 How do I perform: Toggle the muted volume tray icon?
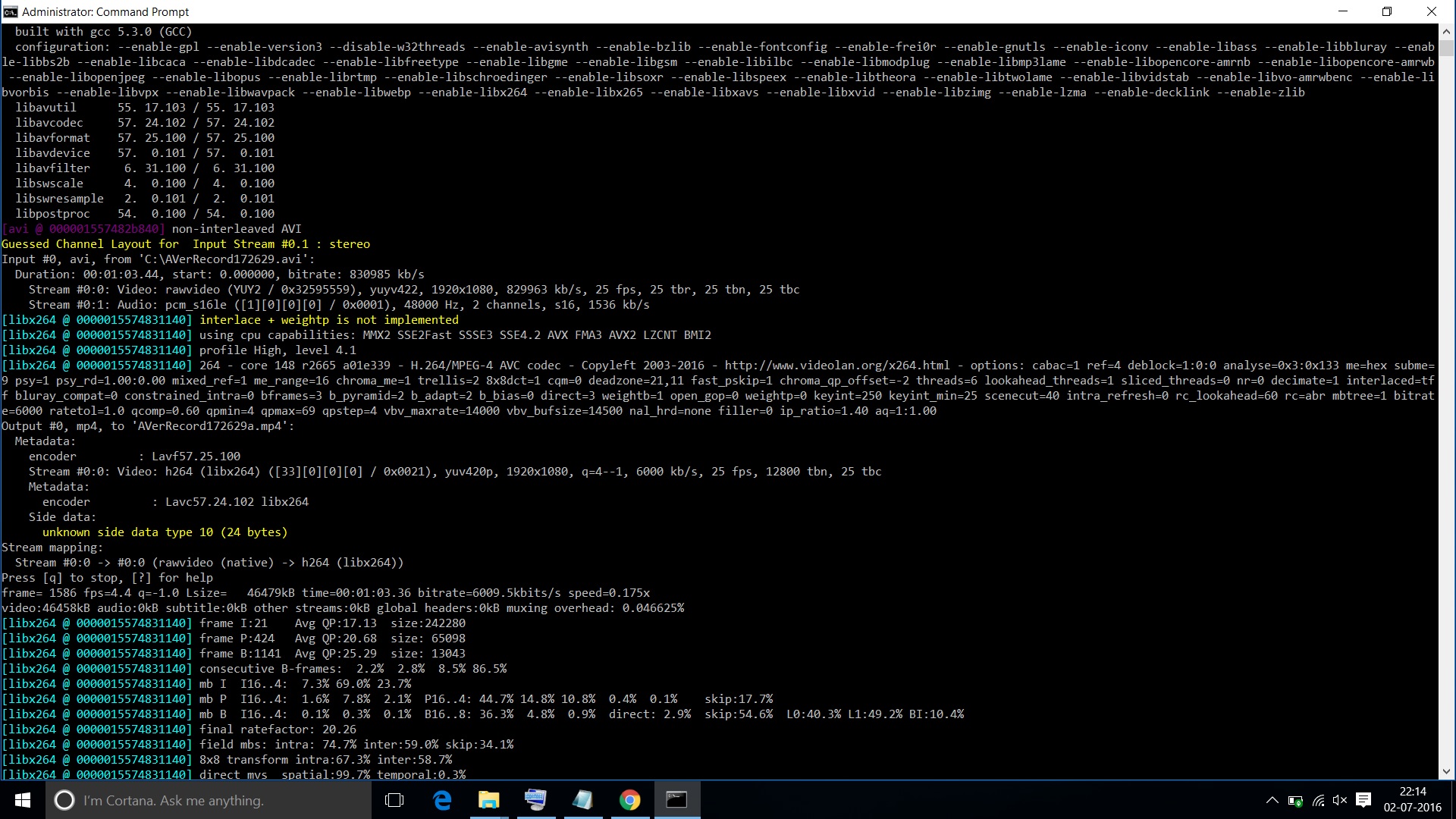pos(1340,800)
